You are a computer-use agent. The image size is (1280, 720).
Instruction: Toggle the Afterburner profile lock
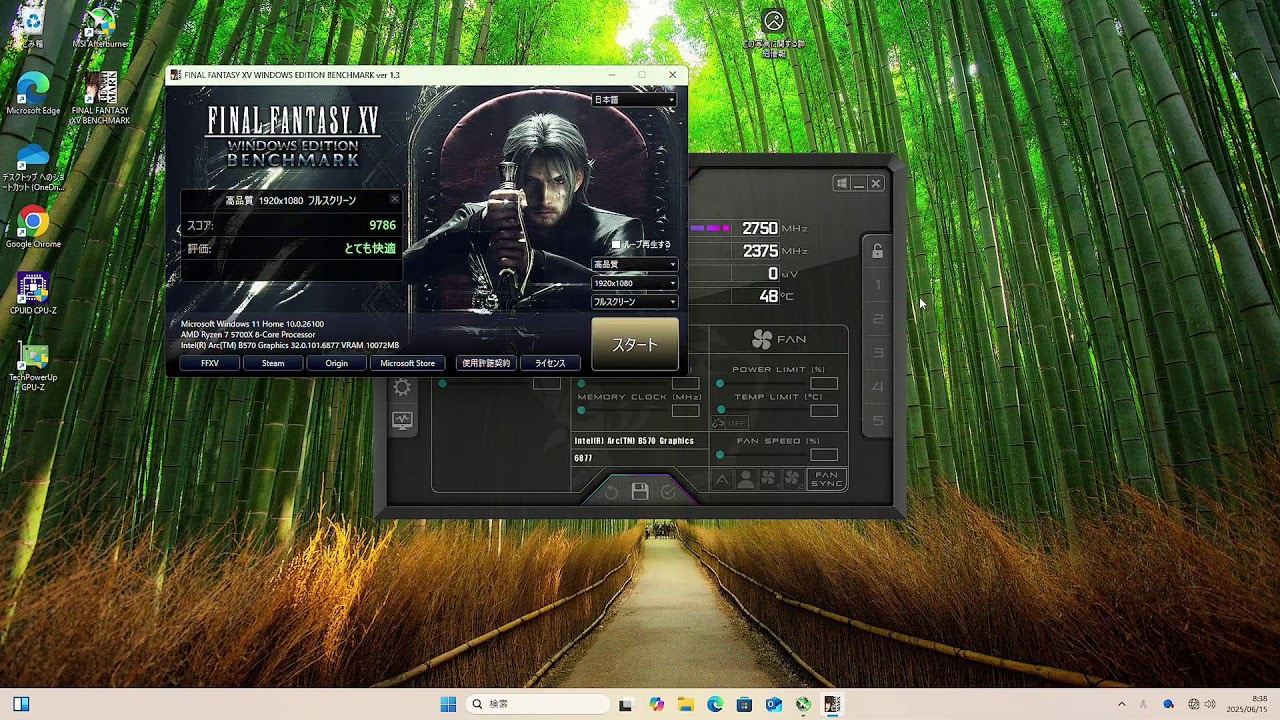click(x=877, y=251)
